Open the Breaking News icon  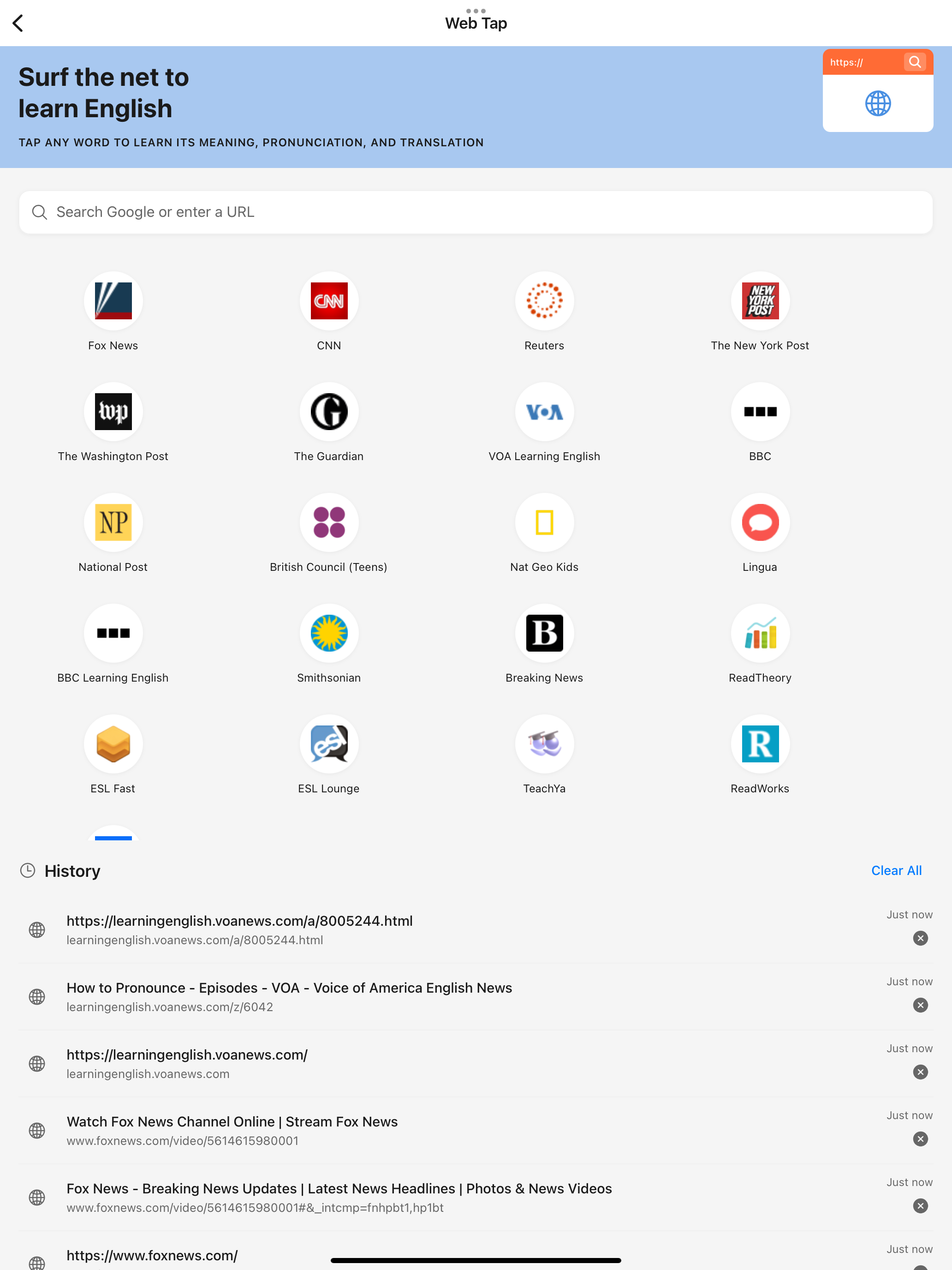click(x=544, y=633)
